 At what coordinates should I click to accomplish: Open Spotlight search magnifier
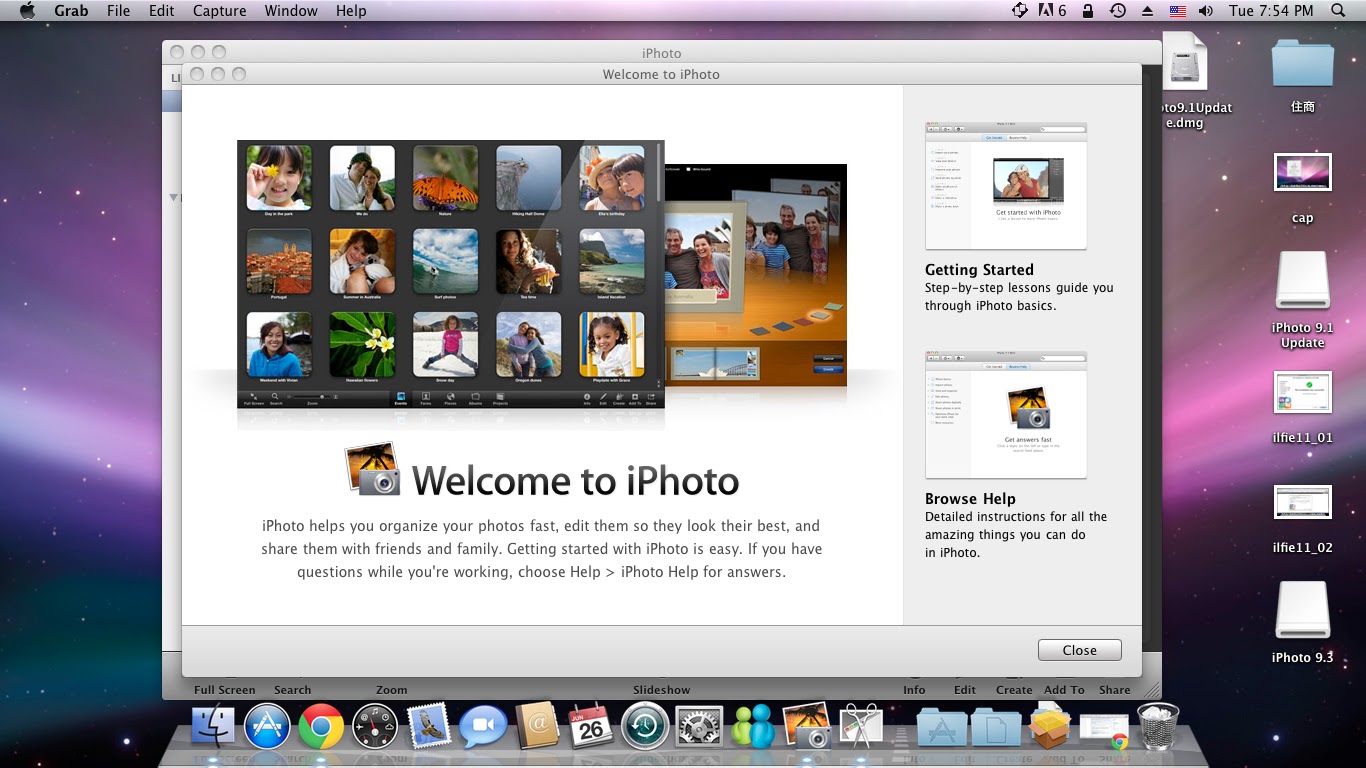pos(1339,11)
